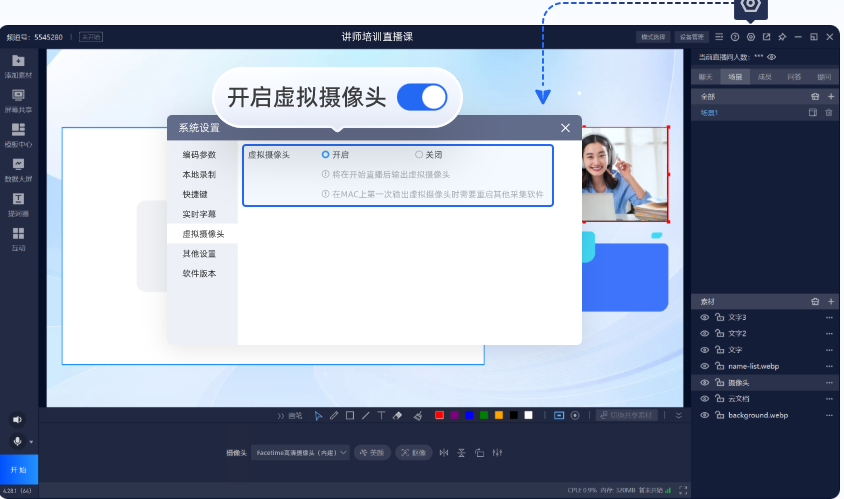Open 其他设置 in the system settings menu
This screenshot has width=844, height=499.
click(x=198, y=254)
